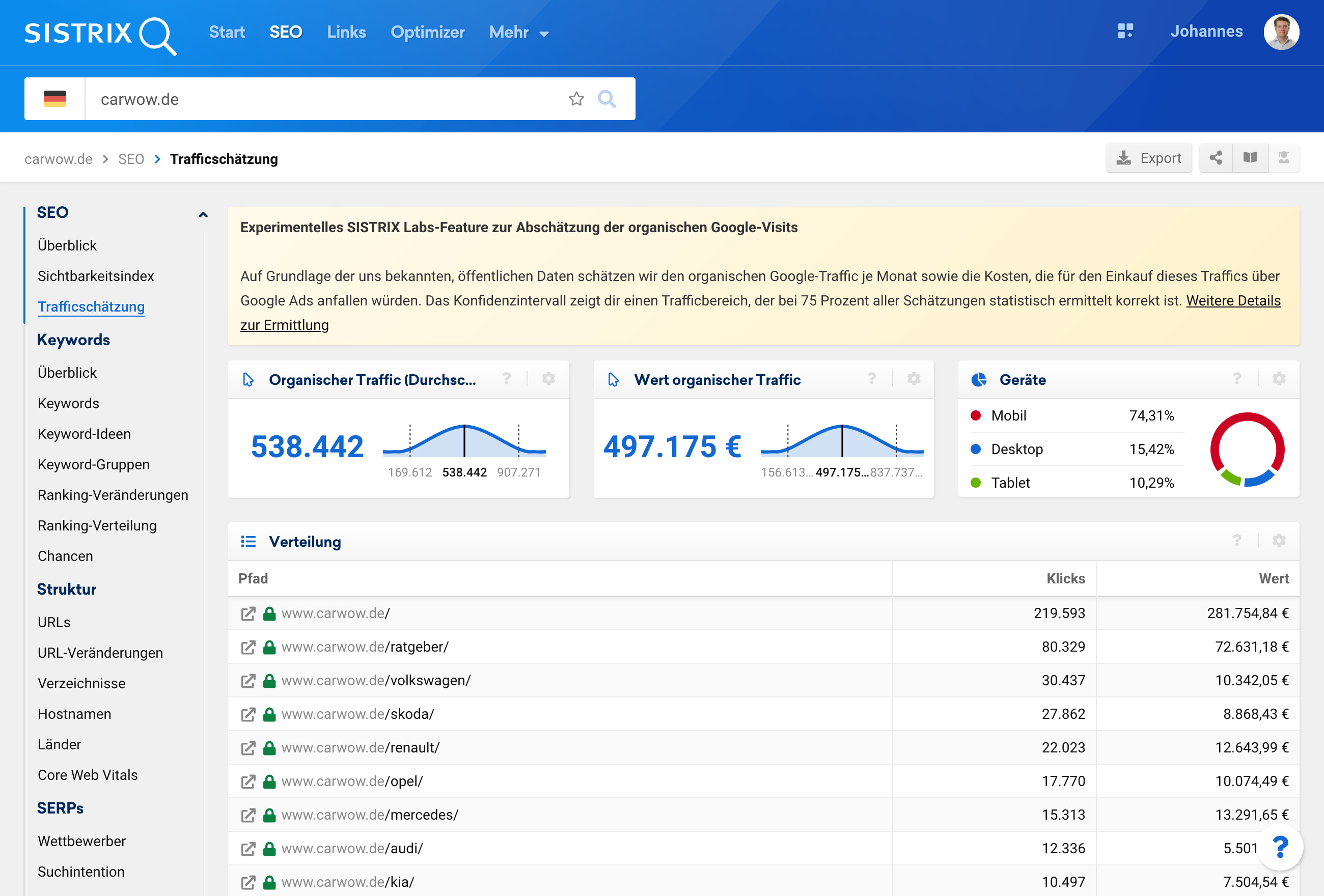Click help question mark in Verteilung header
Screen dimensions: 1324x896
tap(1237, 541)
